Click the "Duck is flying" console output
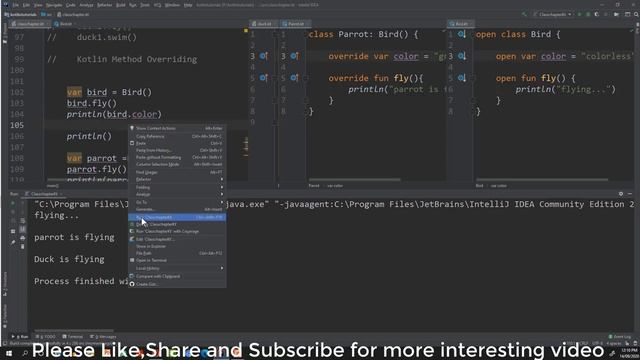Image resolution: width=640 pixels, height=360 pixels. tap(69, 259)
